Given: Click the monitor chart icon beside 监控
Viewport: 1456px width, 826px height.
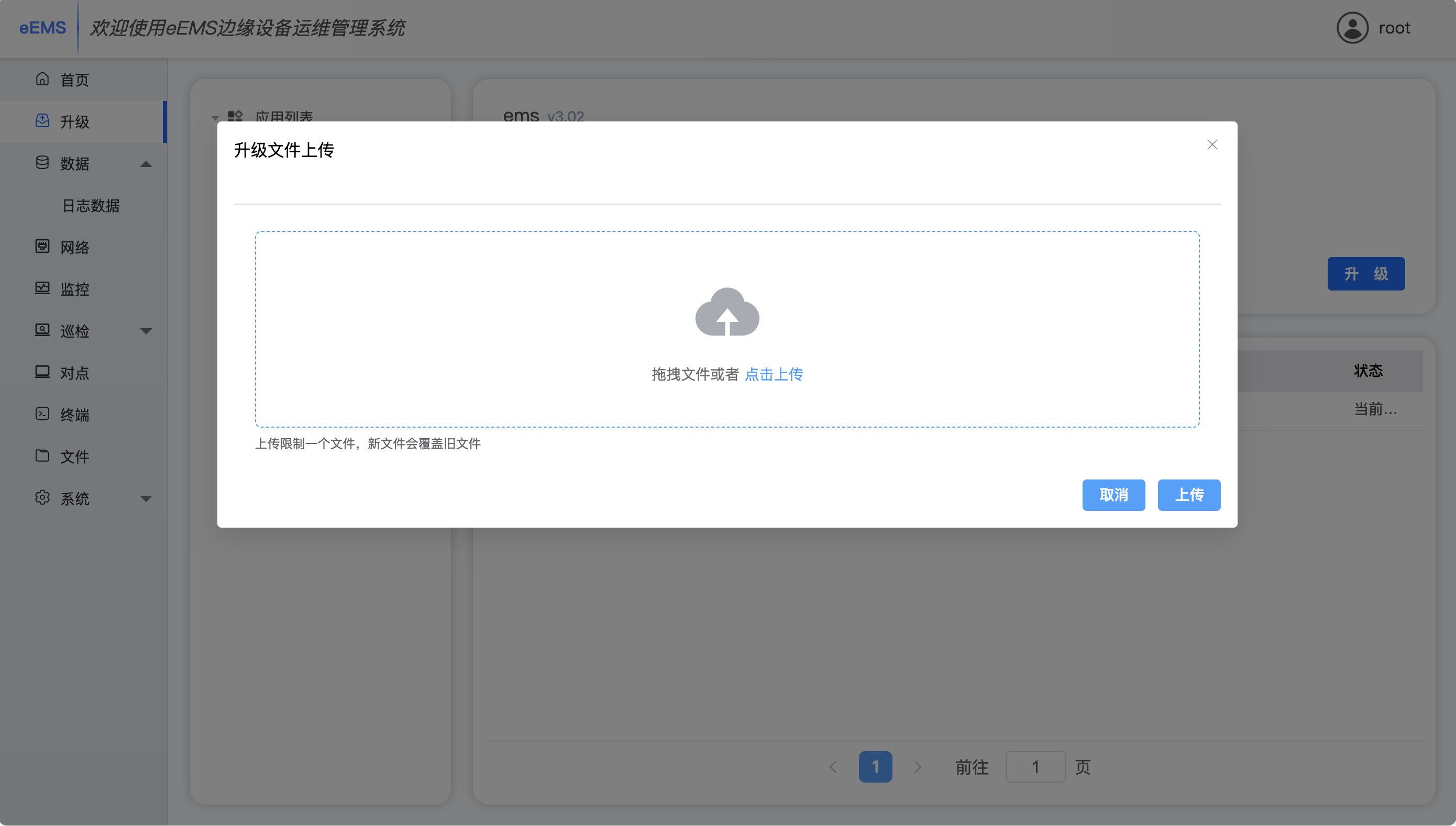Looking at the screenshot, I should click(42, 288).
